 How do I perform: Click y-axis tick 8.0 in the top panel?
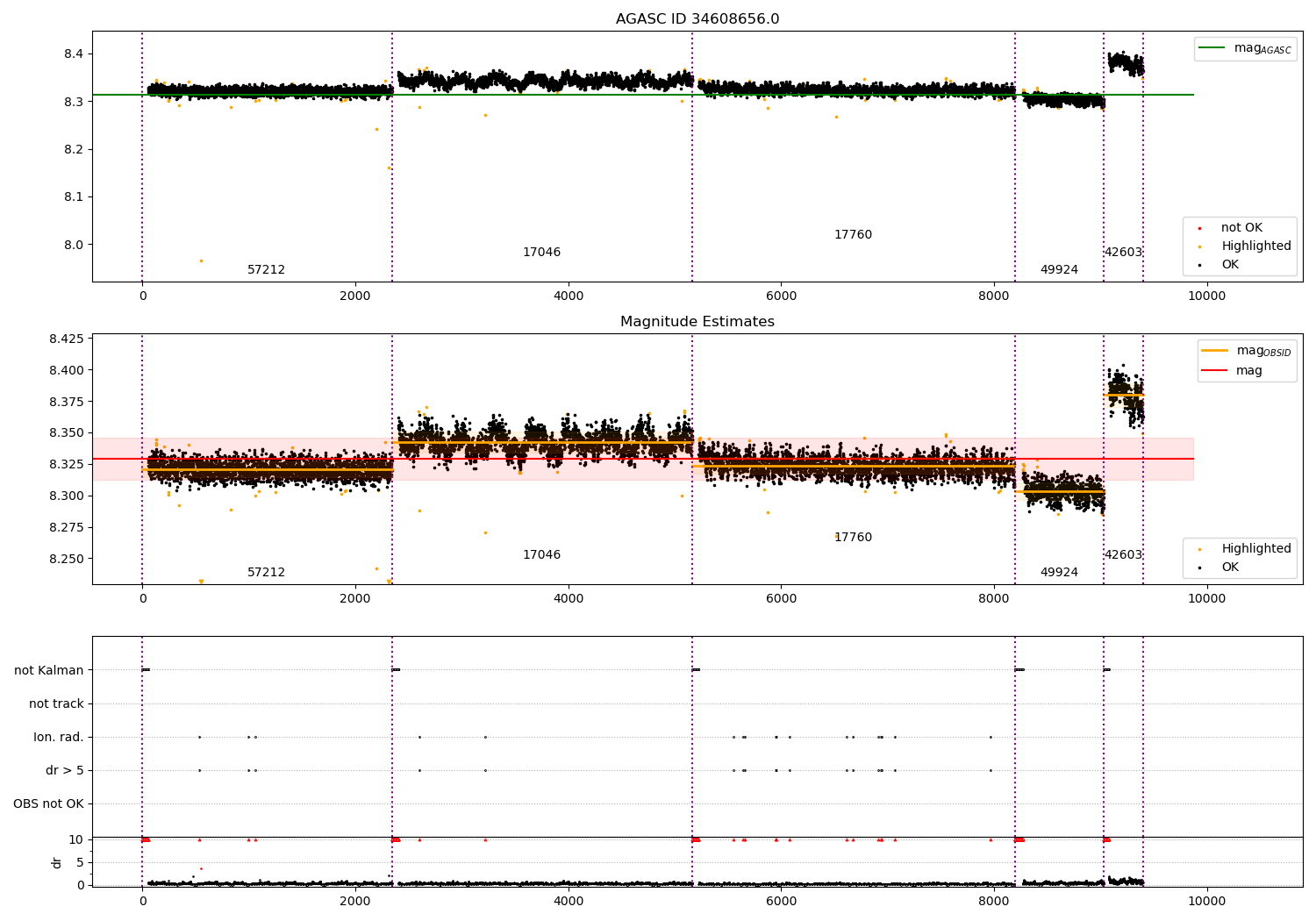74,245
